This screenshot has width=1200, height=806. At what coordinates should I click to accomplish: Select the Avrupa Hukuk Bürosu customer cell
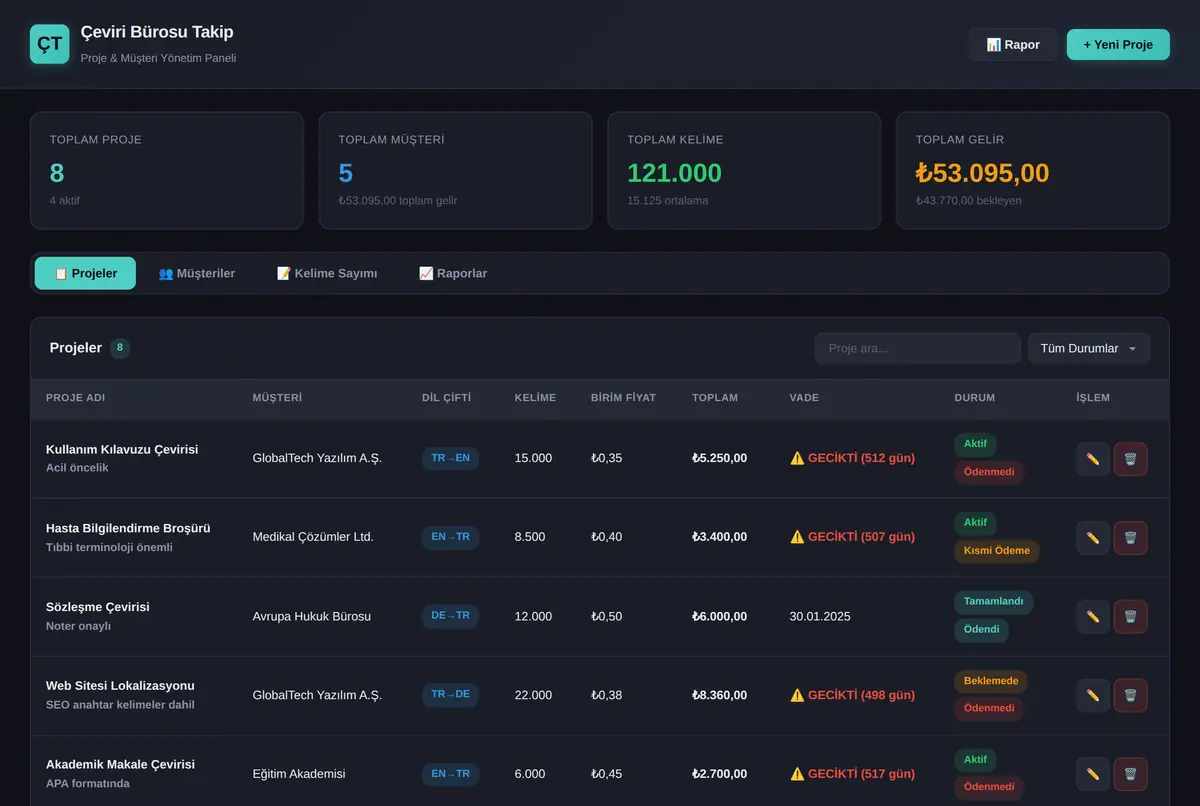311,617
